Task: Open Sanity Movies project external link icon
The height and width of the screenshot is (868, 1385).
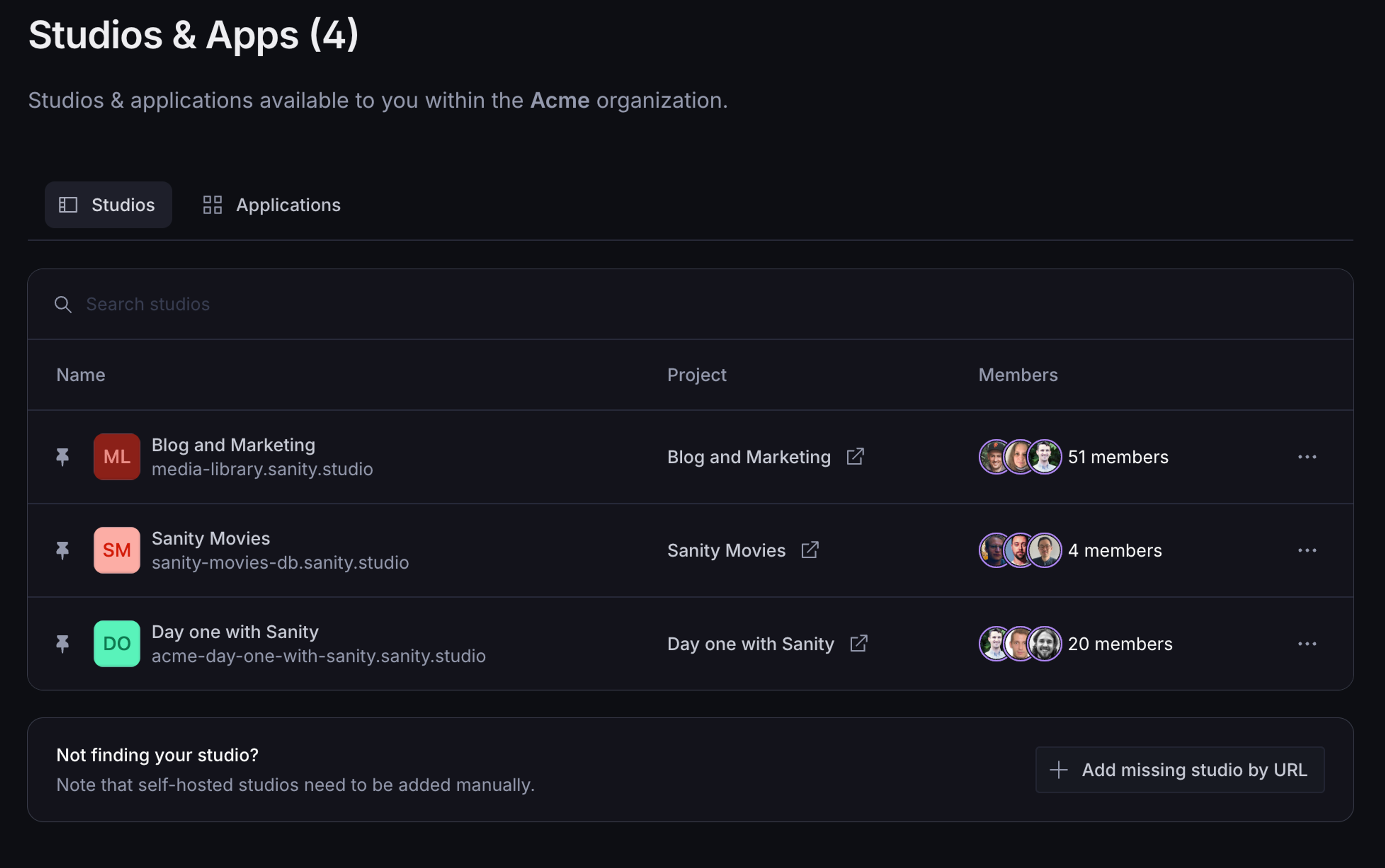Action: [x=810, y=551]
